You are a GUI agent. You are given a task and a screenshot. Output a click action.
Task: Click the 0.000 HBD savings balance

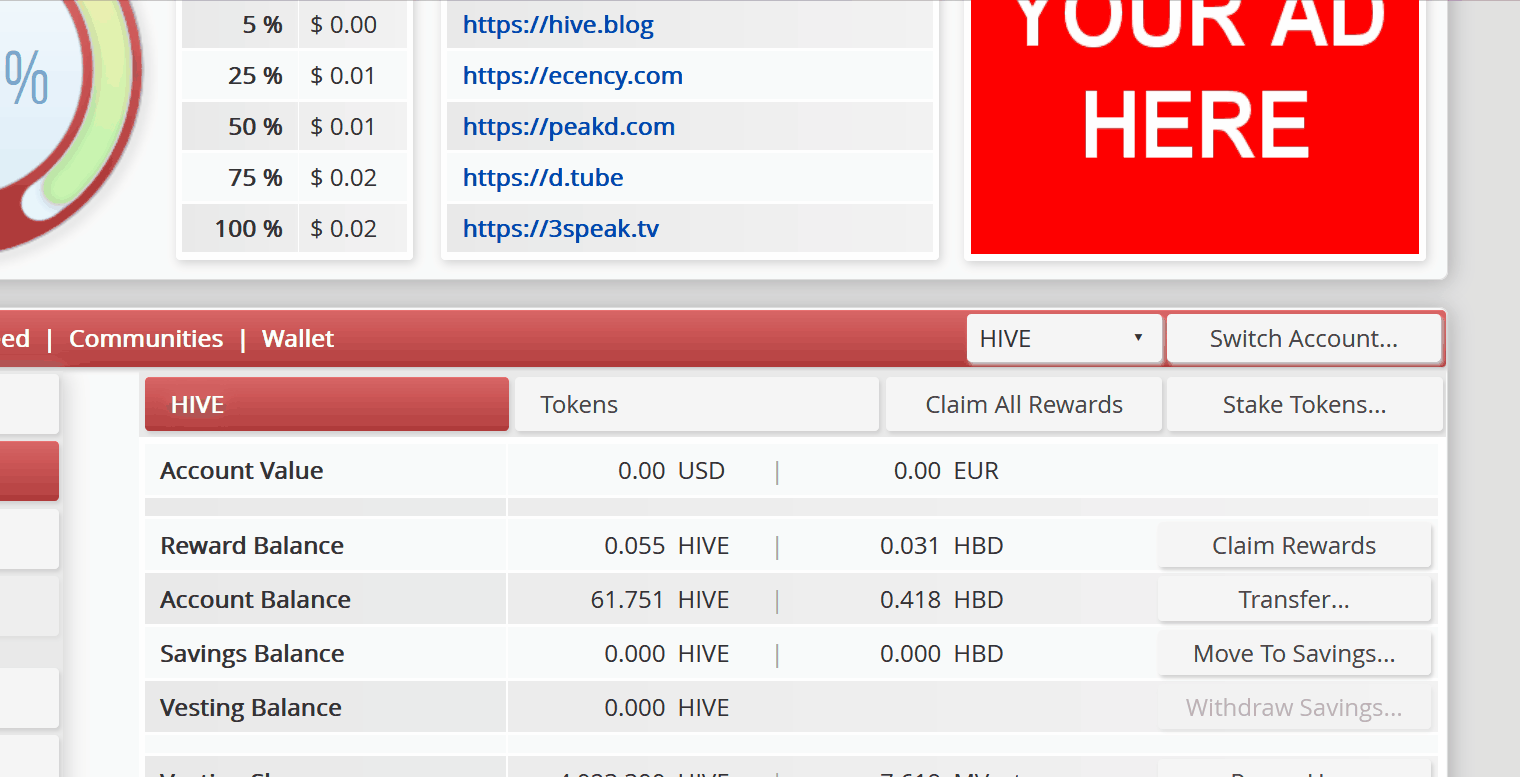941,654
